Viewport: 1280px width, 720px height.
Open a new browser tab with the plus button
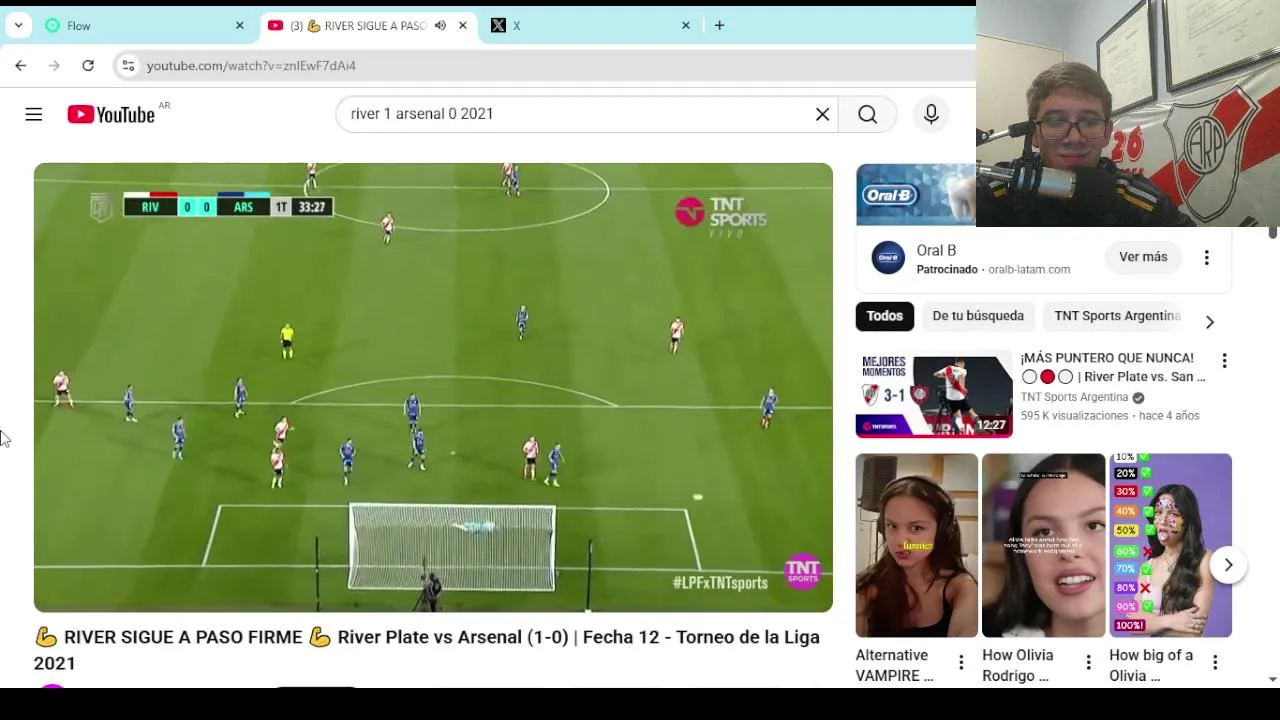pyautogui.click(x=719, y=25)
